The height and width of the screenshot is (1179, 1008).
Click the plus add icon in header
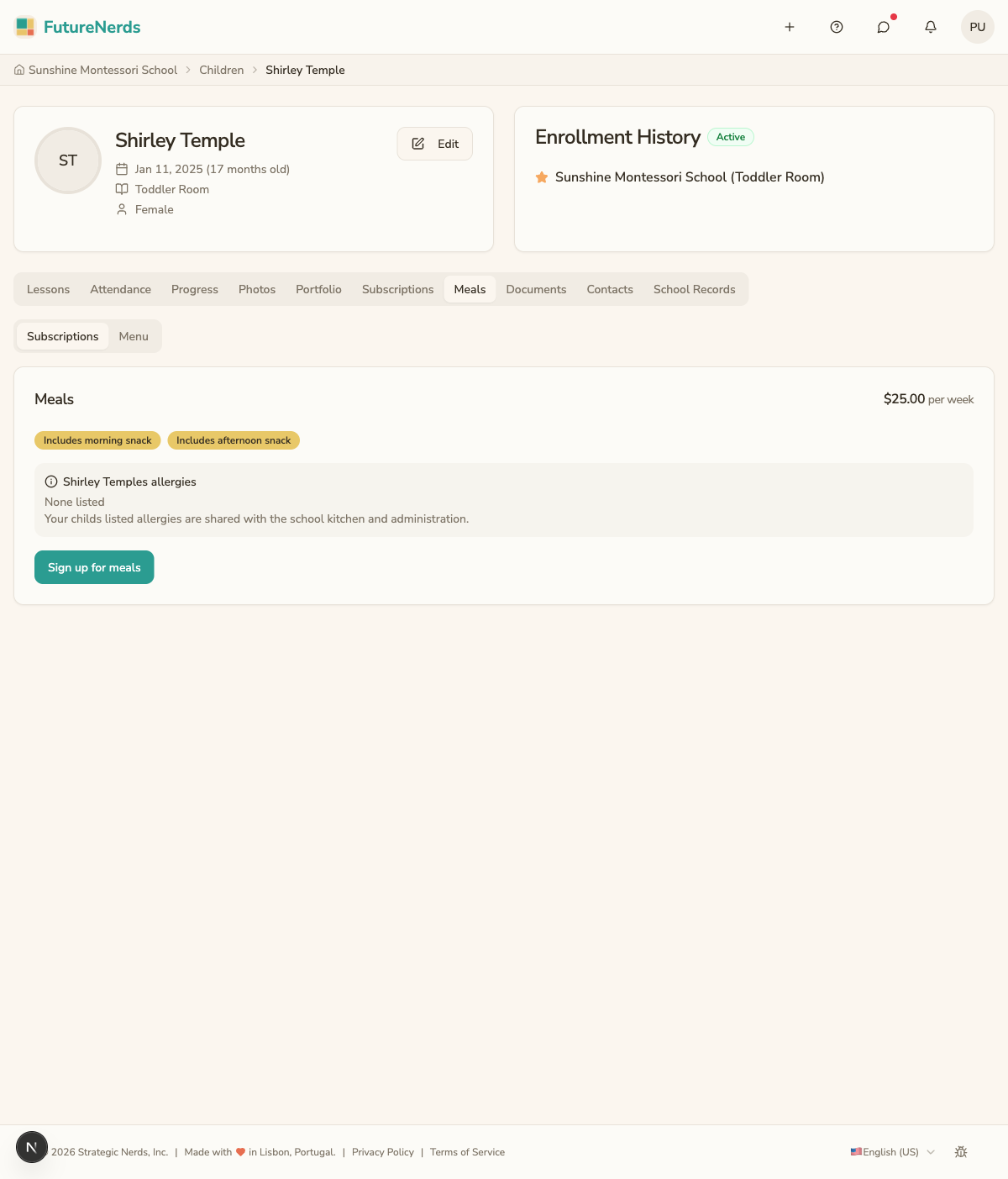tap(790, 27)
